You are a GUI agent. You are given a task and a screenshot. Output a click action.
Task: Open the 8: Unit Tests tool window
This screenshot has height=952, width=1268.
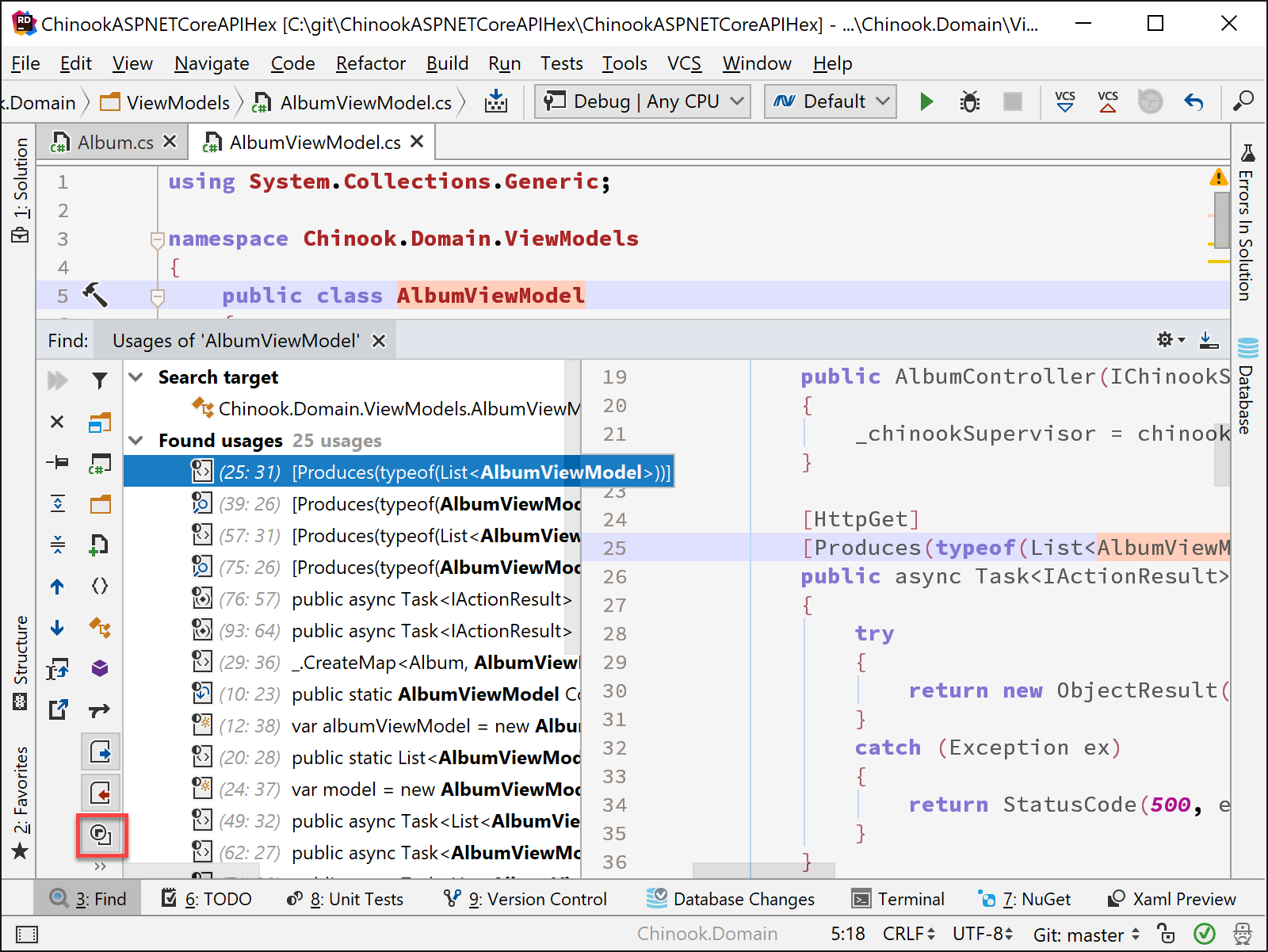(345, 899)
